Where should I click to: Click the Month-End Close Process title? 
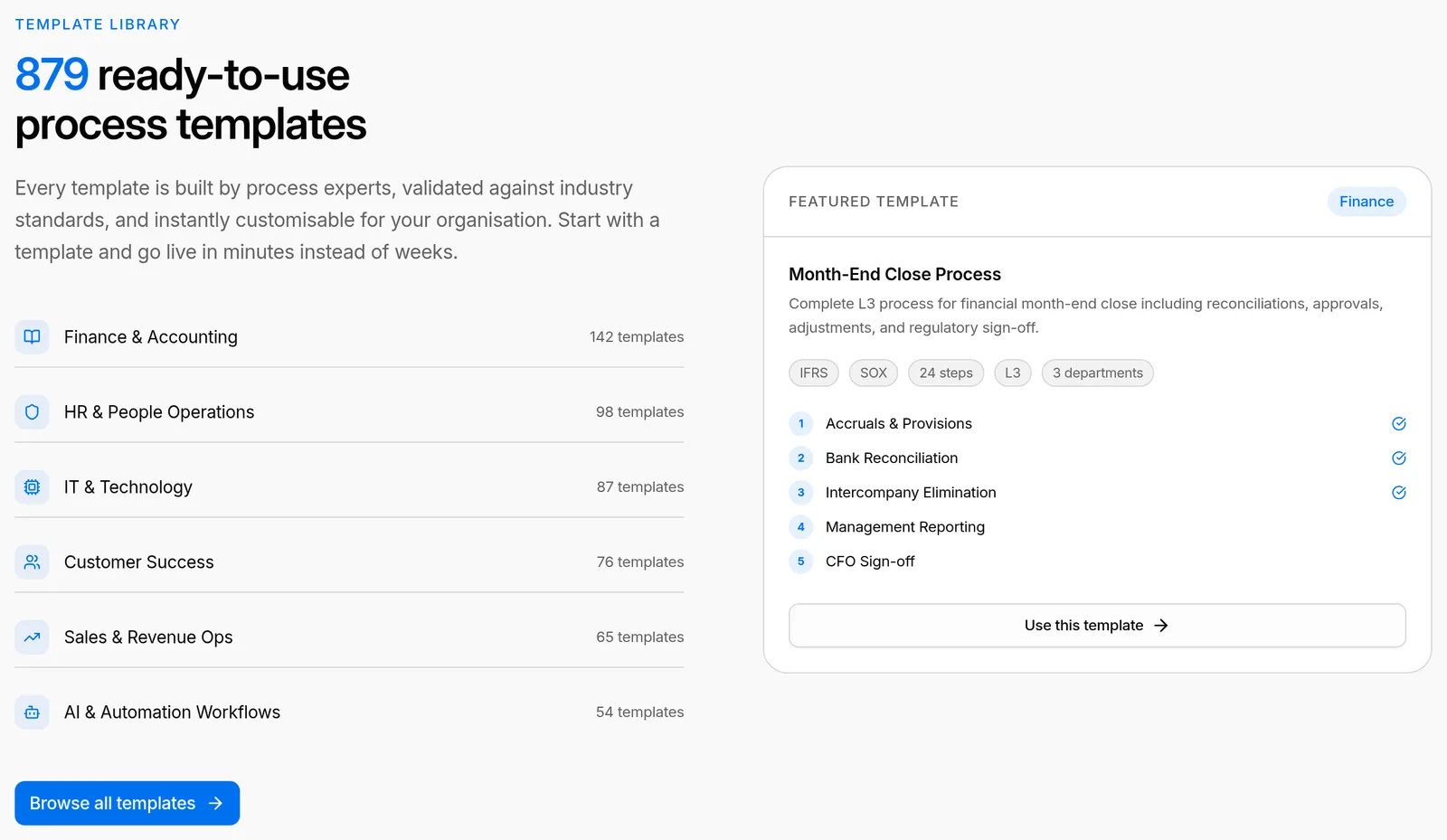point(894,274)
